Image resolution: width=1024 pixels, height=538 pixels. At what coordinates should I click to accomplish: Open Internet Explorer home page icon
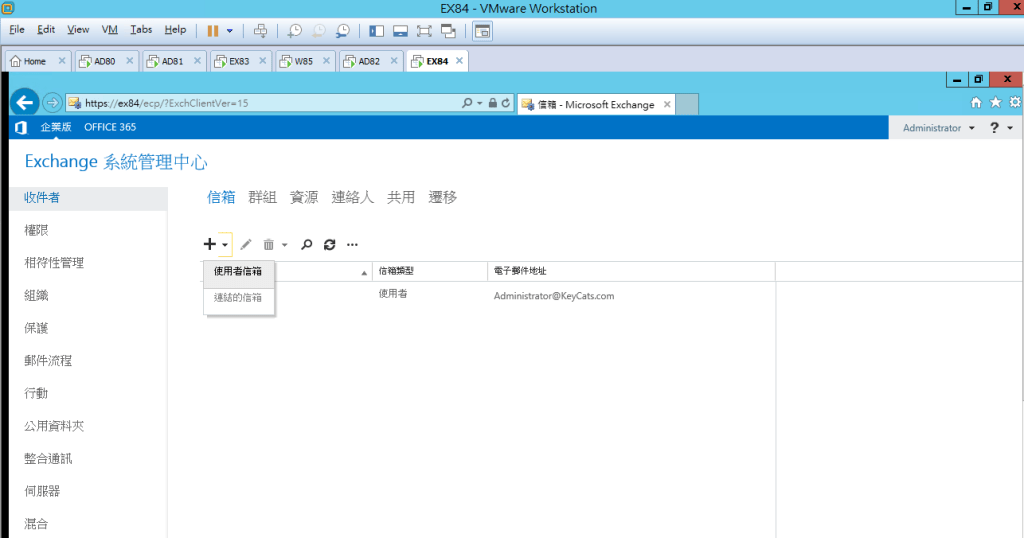click(x=976, y=103)
